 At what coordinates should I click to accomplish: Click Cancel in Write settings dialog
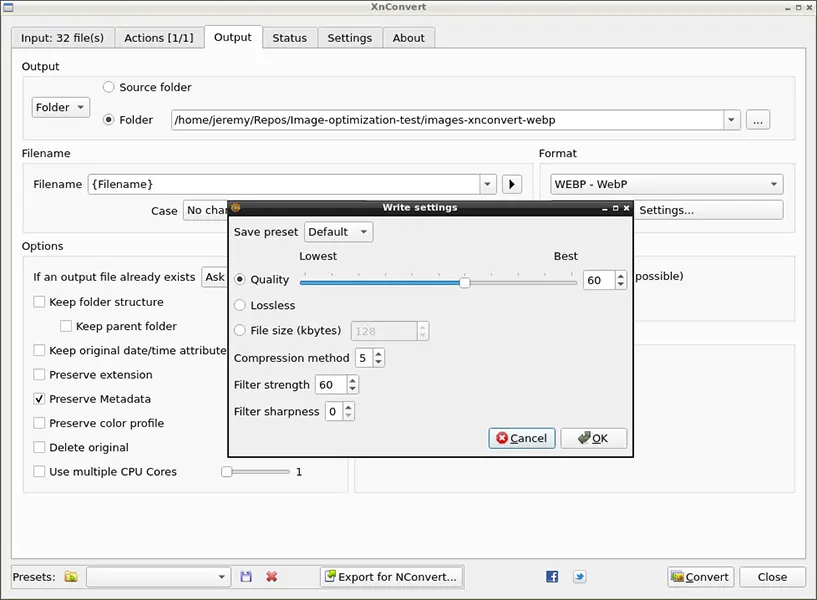tap(522, 438)
